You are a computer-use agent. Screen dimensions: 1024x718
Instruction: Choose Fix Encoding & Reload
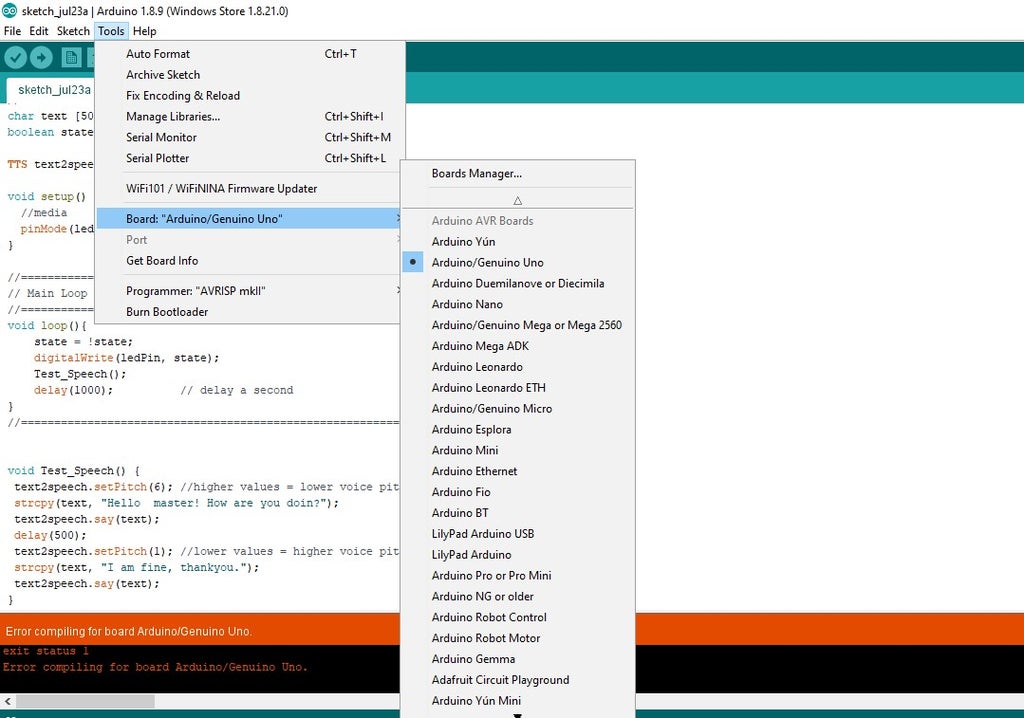(x=248, y=95)
